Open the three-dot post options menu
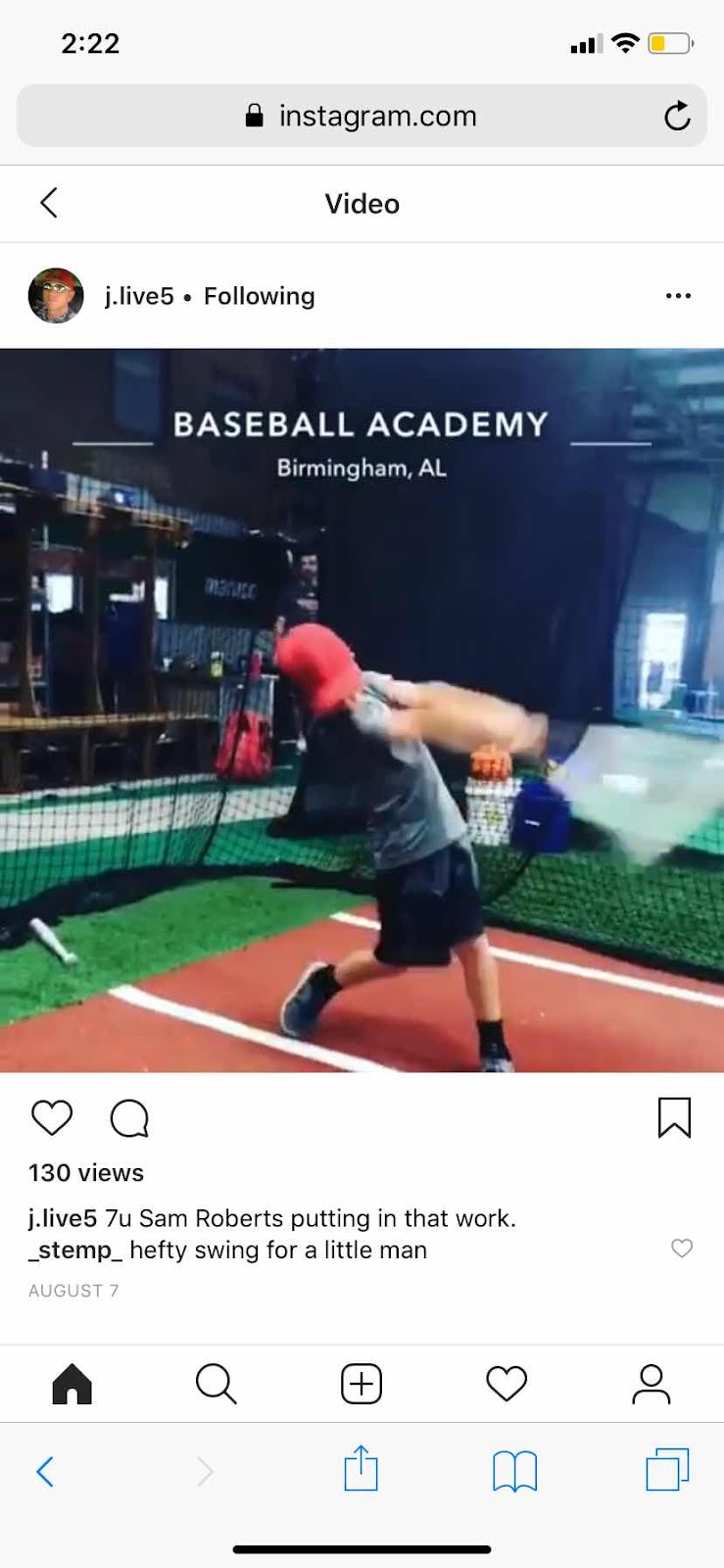Screen dimensions: 724x1568 coord(678,295)
